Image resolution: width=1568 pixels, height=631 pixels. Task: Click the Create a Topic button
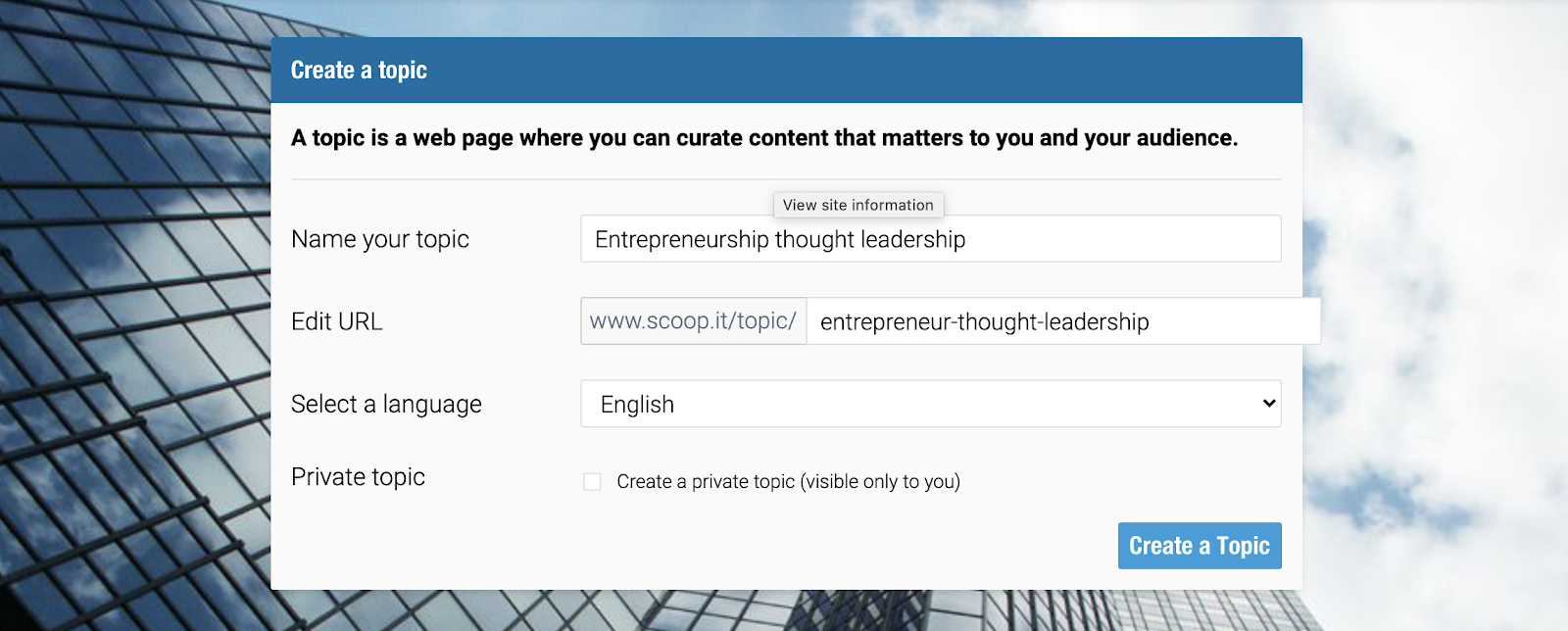pyautogui.click(x=1200, y=546)
